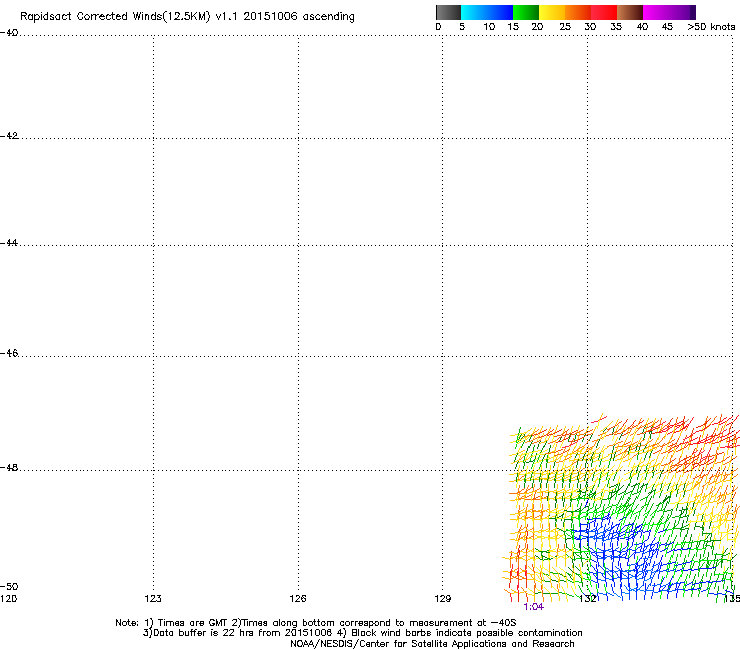Pick the magenta 40-45 knots legend segment
This screenshot has height=650, width=740.
(x=656, y=12)
